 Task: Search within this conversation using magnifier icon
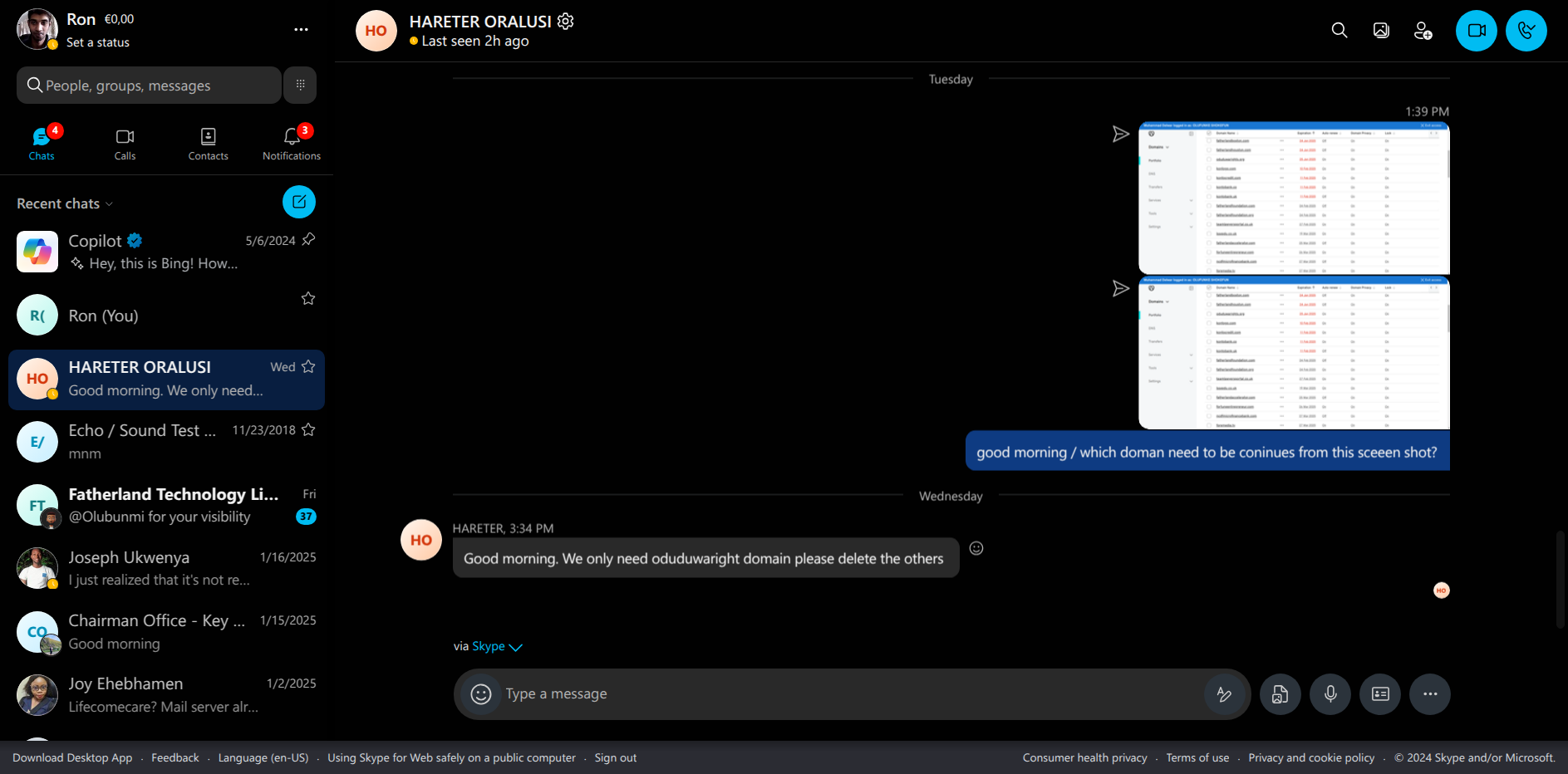1339,31
